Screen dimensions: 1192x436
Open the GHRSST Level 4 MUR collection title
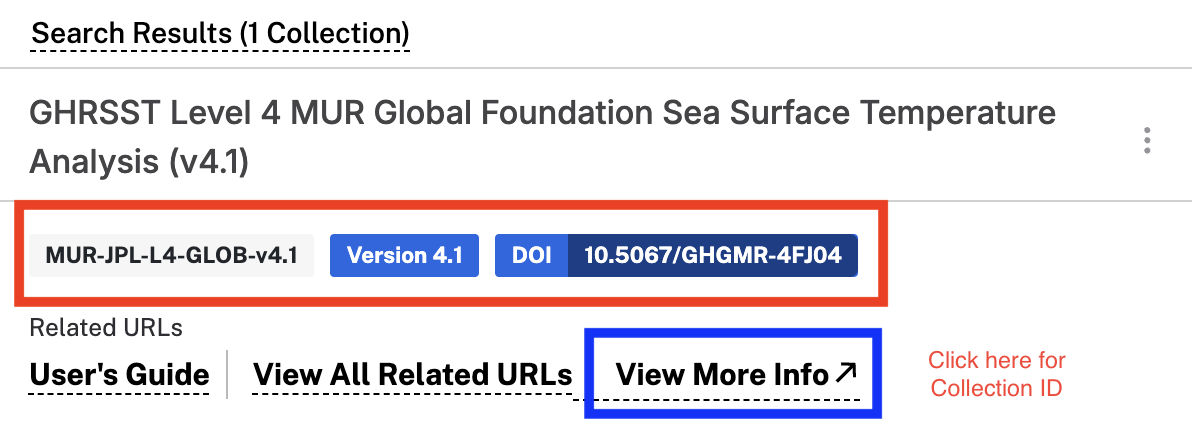pyautogui.click(x=543, y=137)
